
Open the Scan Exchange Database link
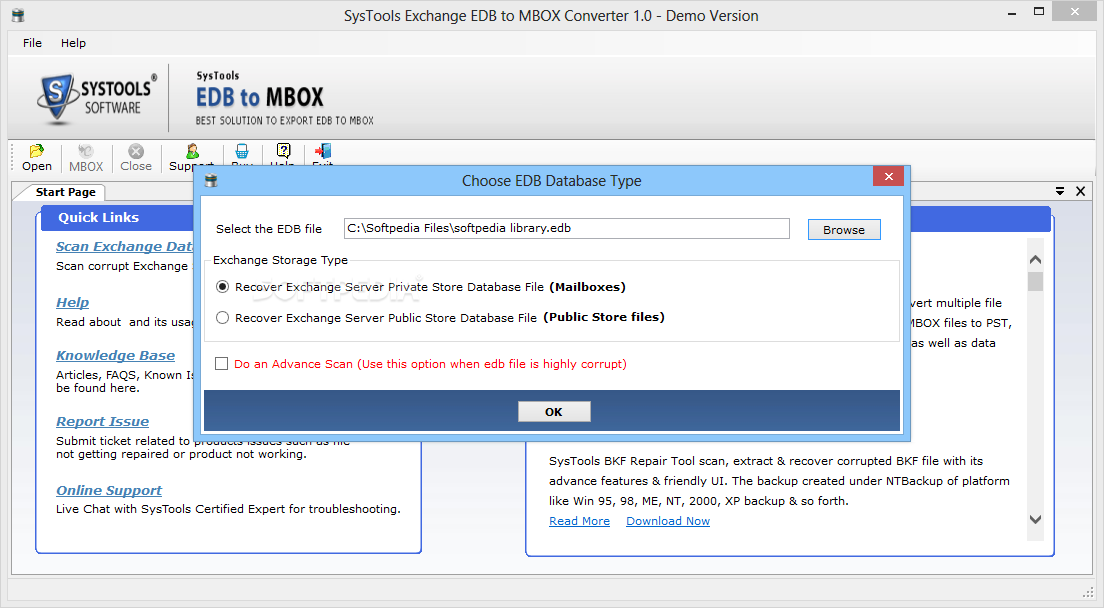[125, 246]
